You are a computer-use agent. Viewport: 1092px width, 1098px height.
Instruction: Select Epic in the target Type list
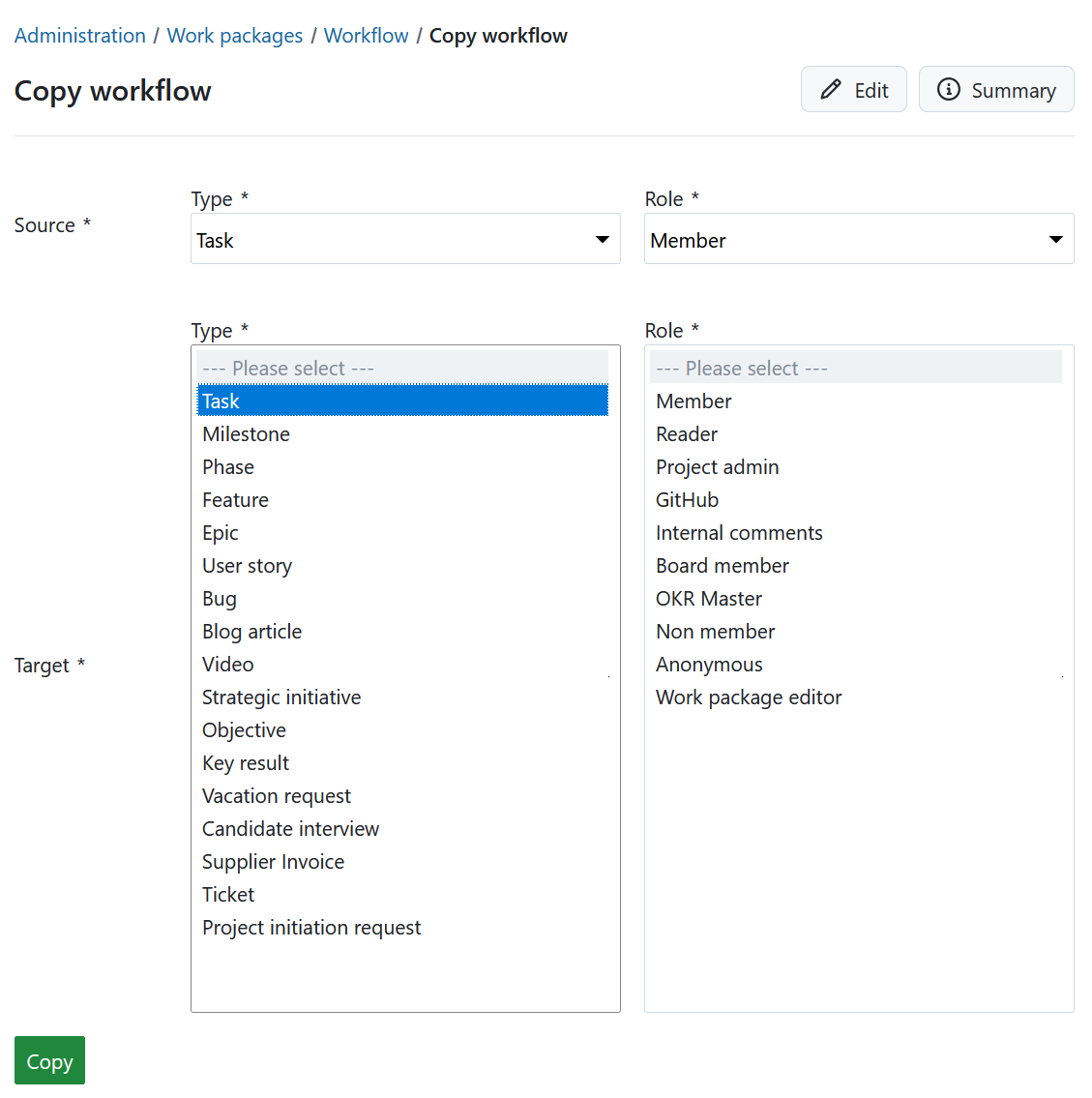(x=220, y=532)
